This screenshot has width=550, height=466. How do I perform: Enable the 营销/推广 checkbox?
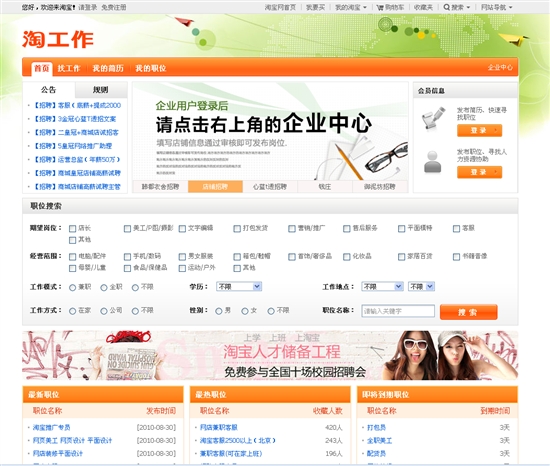[x=292, y=229]
